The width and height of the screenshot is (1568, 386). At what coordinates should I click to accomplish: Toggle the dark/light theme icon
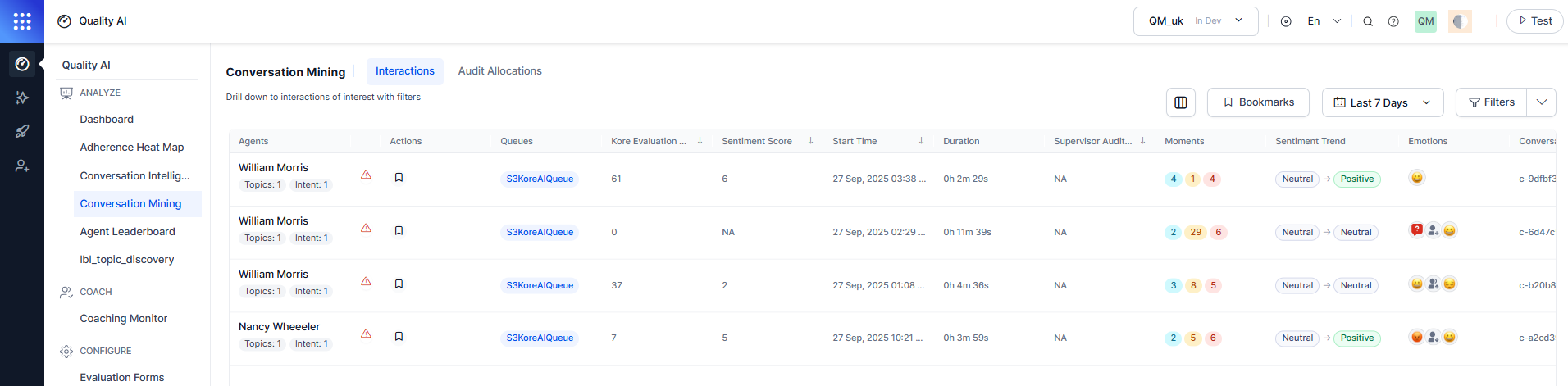pyautogui.click(x=1460, y=21)
